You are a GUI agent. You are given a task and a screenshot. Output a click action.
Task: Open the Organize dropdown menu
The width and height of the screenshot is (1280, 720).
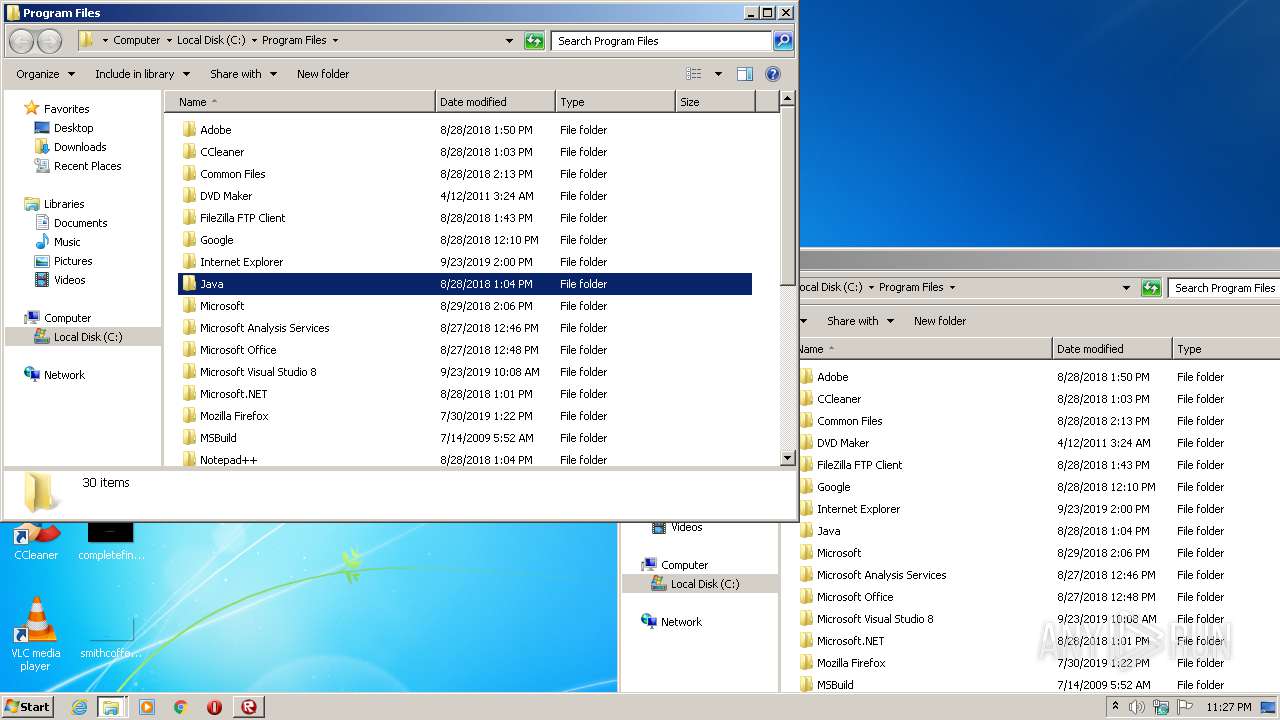click(x=45, y=74)
